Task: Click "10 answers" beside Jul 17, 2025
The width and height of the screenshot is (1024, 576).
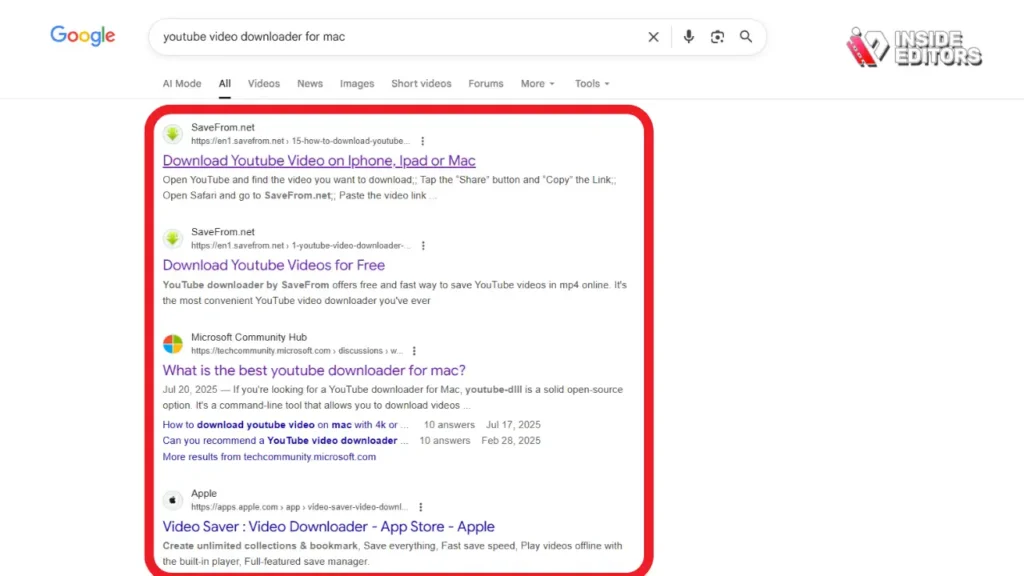Action: [449, 424]
